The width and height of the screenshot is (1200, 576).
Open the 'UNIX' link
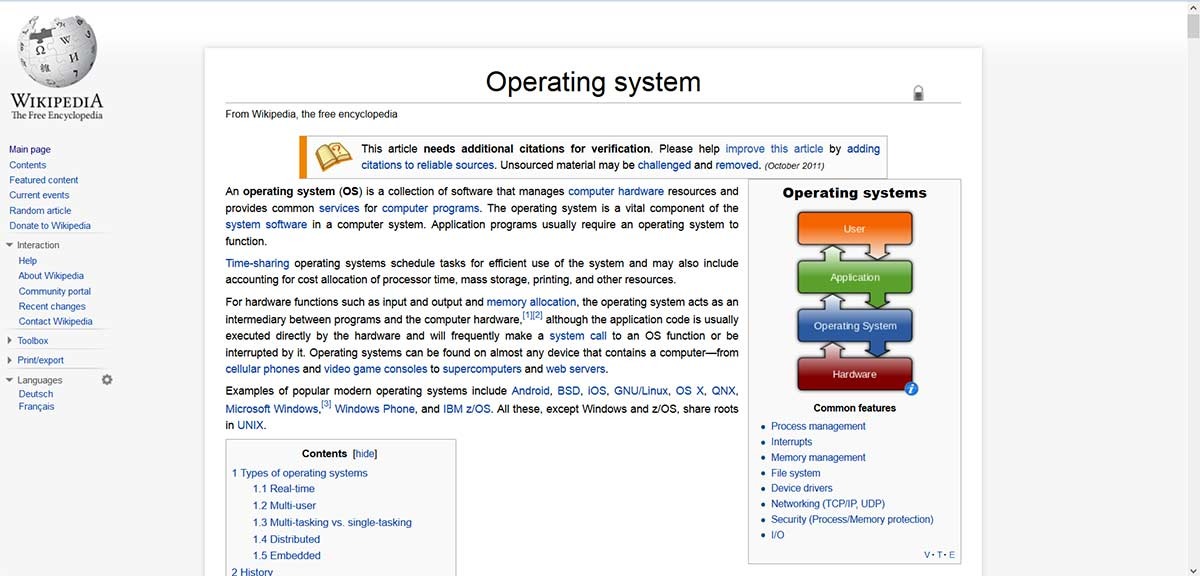pyautogui.click(x=251, y=425)
